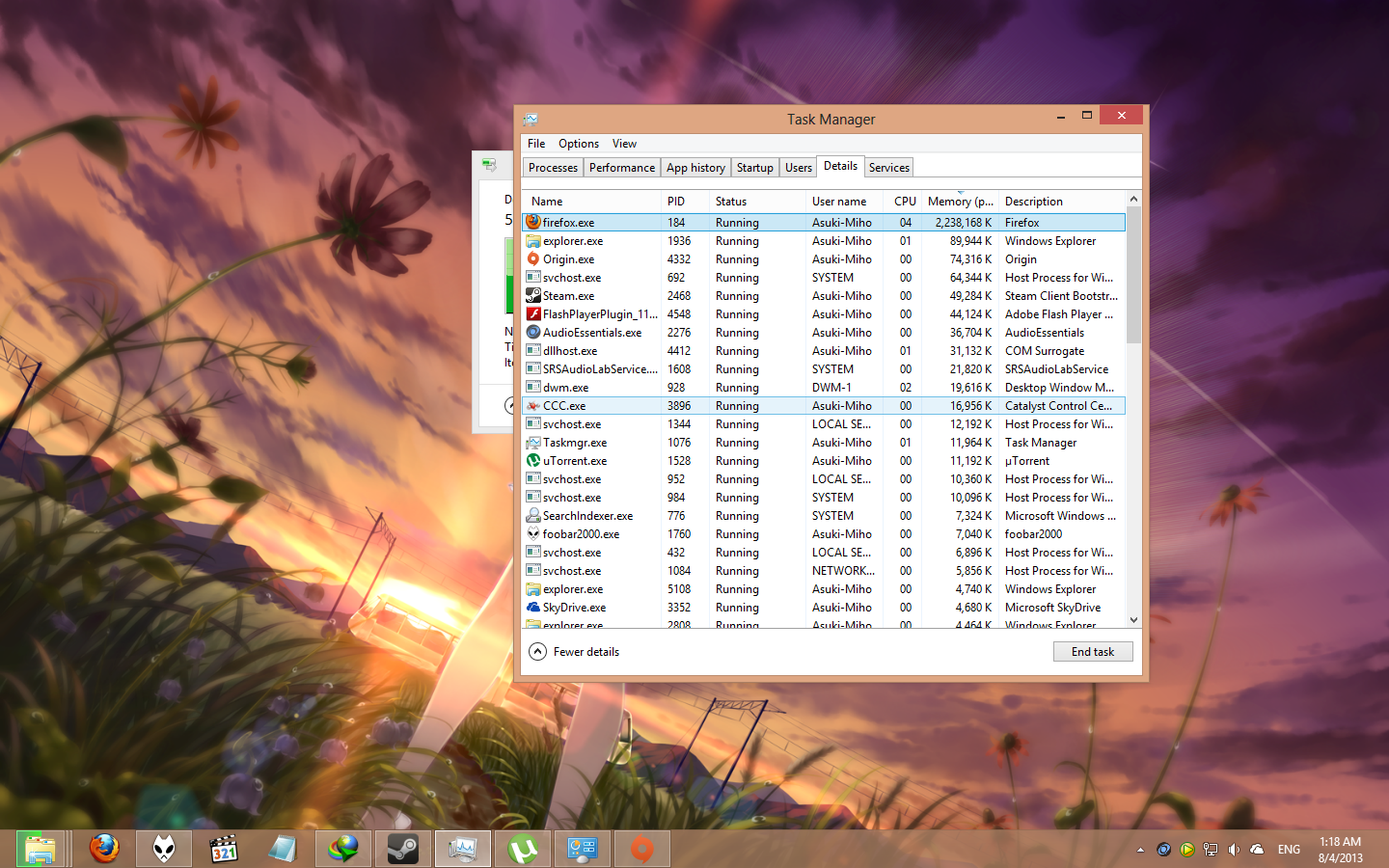Sort by the Memory column header
The width and height of the screenshot is (1389, 868).
tap(960, 202)
